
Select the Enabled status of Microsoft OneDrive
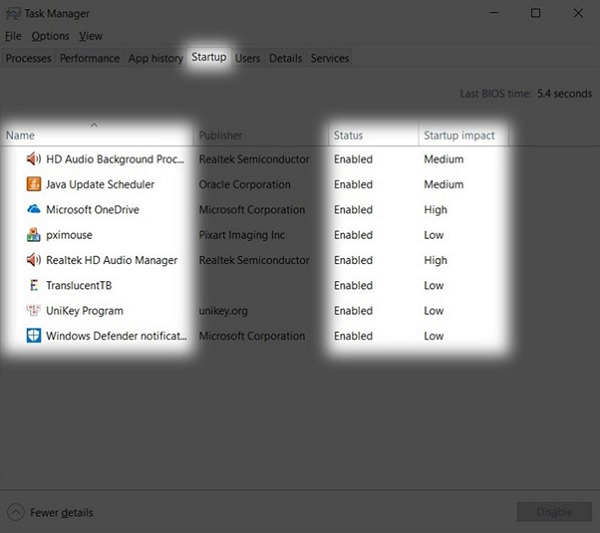point(353,210)
